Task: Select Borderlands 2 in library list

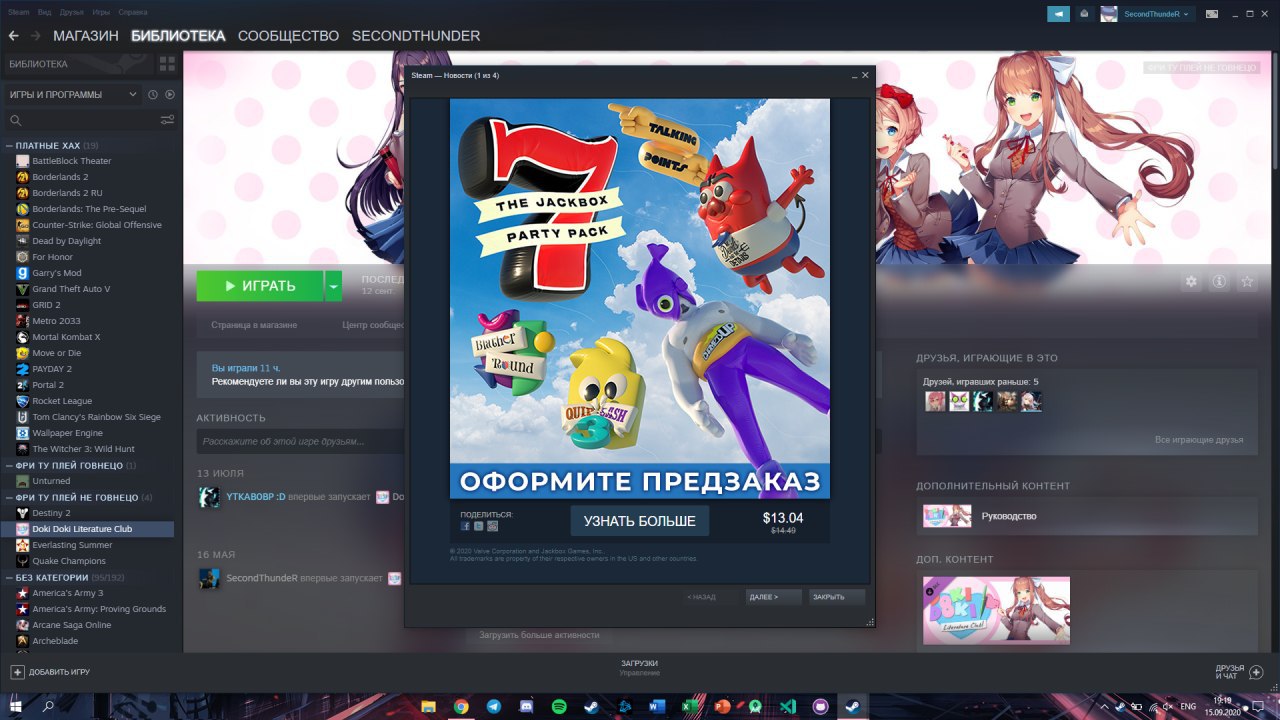Action: (60, 177)
